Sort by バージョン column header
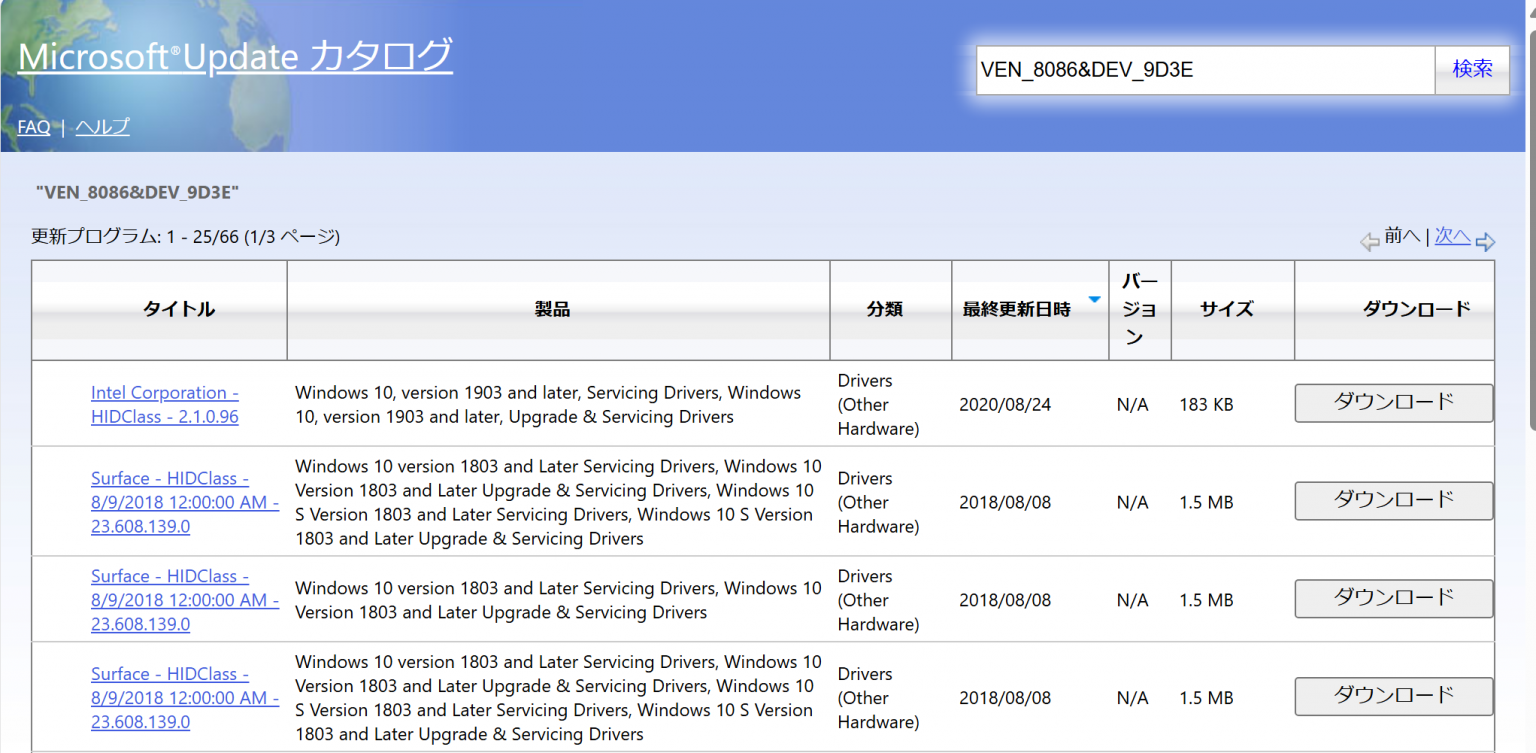The height and width of the screenshot is (753, 1536). point(1139,310)
